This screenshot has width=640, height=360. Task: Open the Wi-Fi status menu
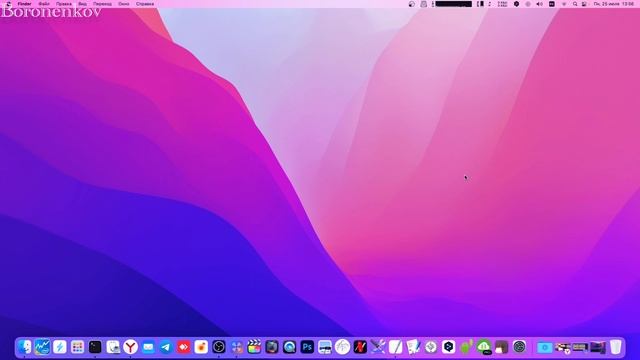(x=564, y=4)
